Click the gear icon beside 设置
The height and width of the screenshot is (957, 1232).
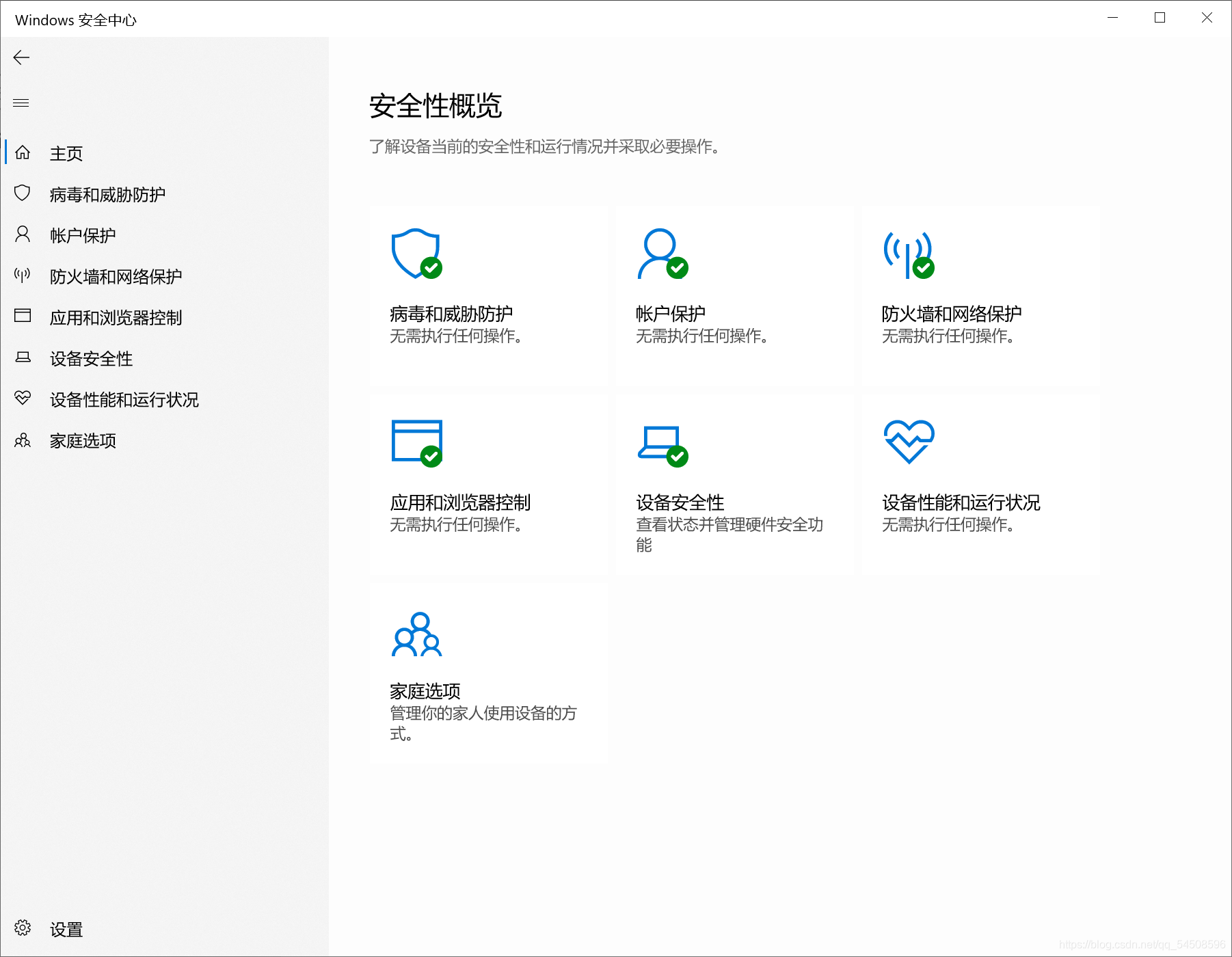(23, 928)
